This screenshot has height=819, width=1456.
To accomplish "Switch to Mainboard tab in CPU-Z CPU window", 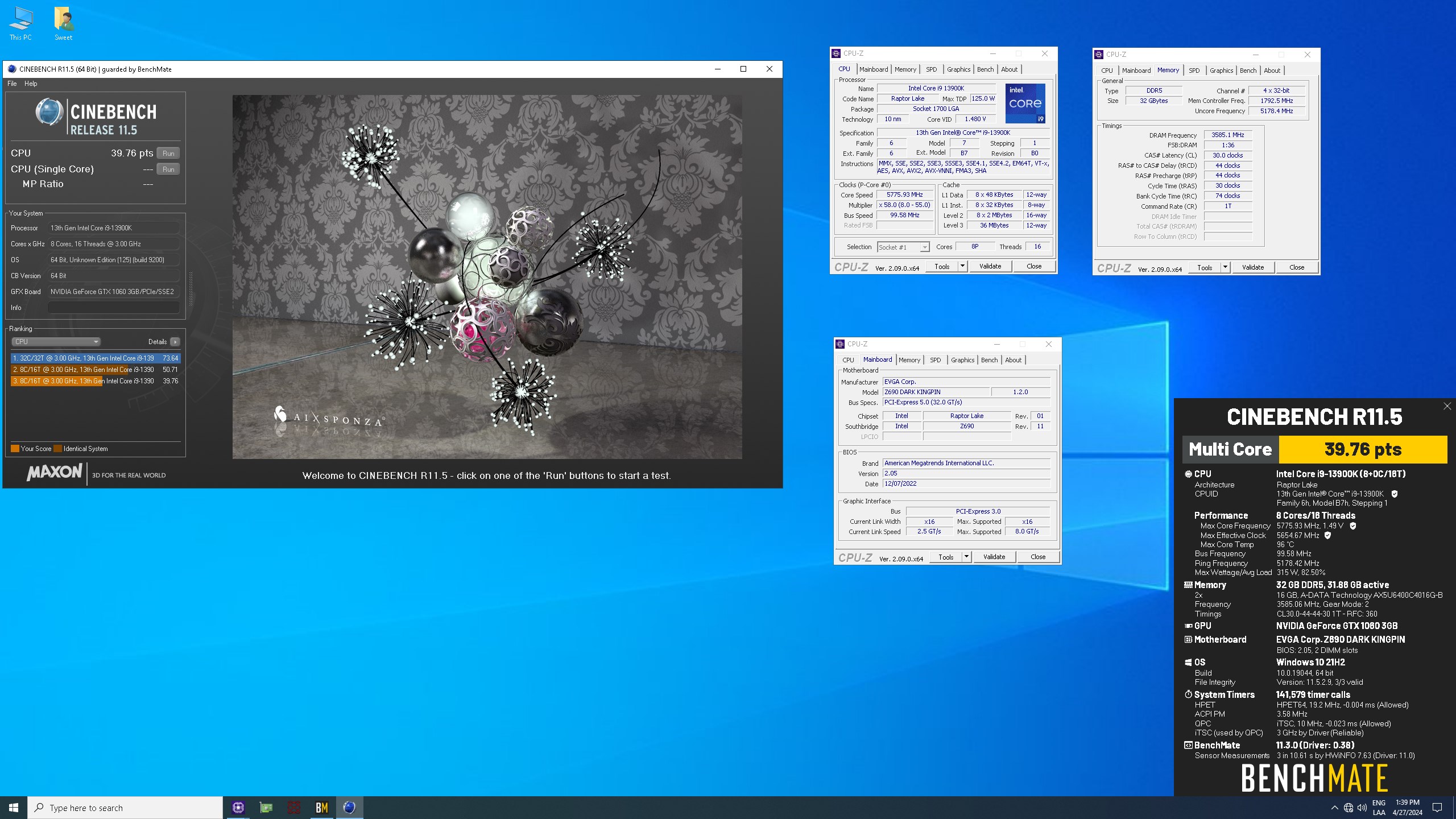I will pos(874,69).
